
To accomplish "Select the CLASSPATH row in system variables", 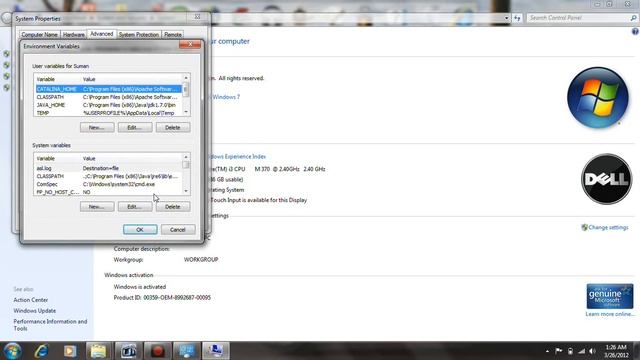I will point(108,176).
